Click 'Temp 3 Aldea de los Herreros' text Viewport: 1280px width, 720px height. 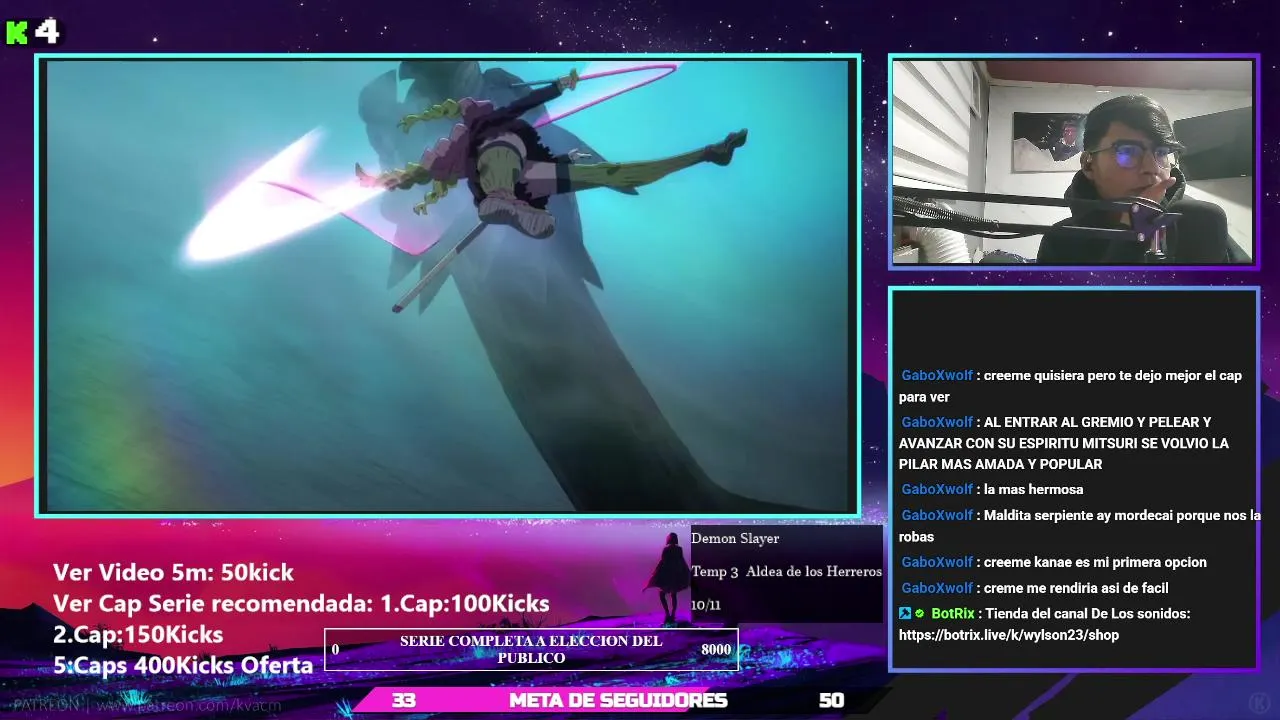click(x=786, y=571)
